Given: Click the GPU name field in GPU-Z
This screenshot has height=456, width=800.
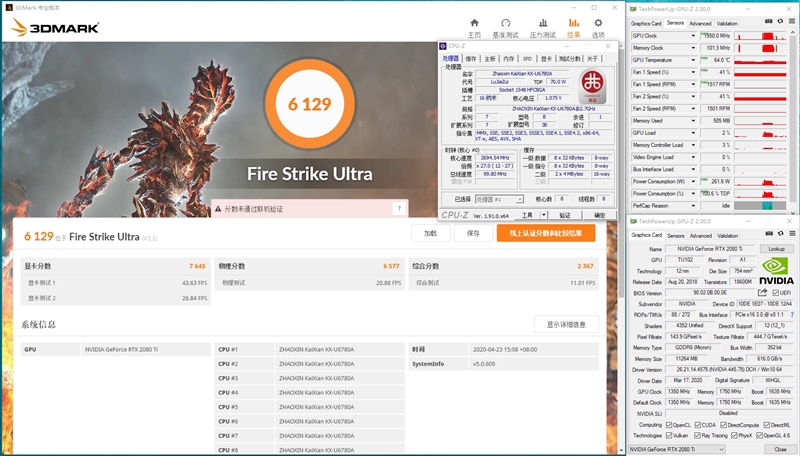Looking at the screenshot, I should [x=710, y=249].
